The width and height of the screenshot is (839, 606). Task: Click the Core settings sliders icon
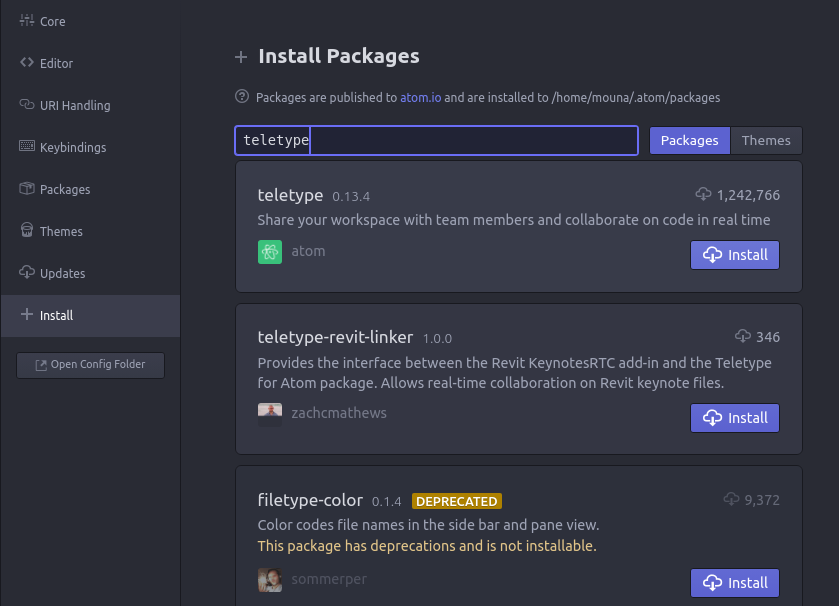(27, 21)
